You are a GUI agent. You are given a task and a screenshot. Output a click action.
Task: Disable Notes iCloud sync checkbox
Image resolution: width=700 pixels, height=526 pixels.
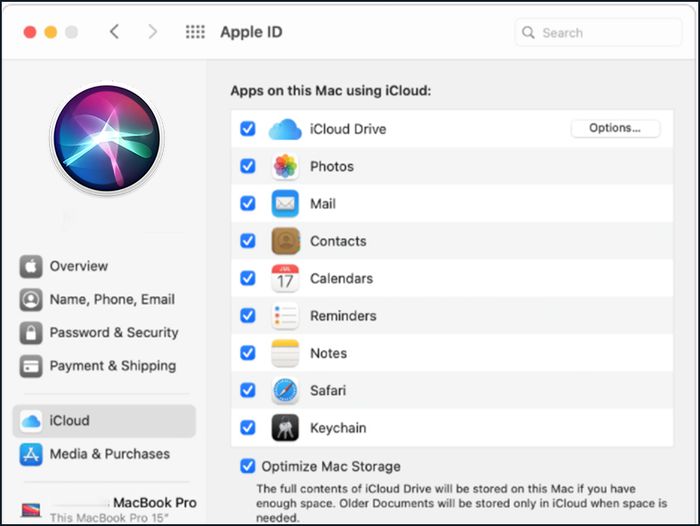(x=248, y=353)
